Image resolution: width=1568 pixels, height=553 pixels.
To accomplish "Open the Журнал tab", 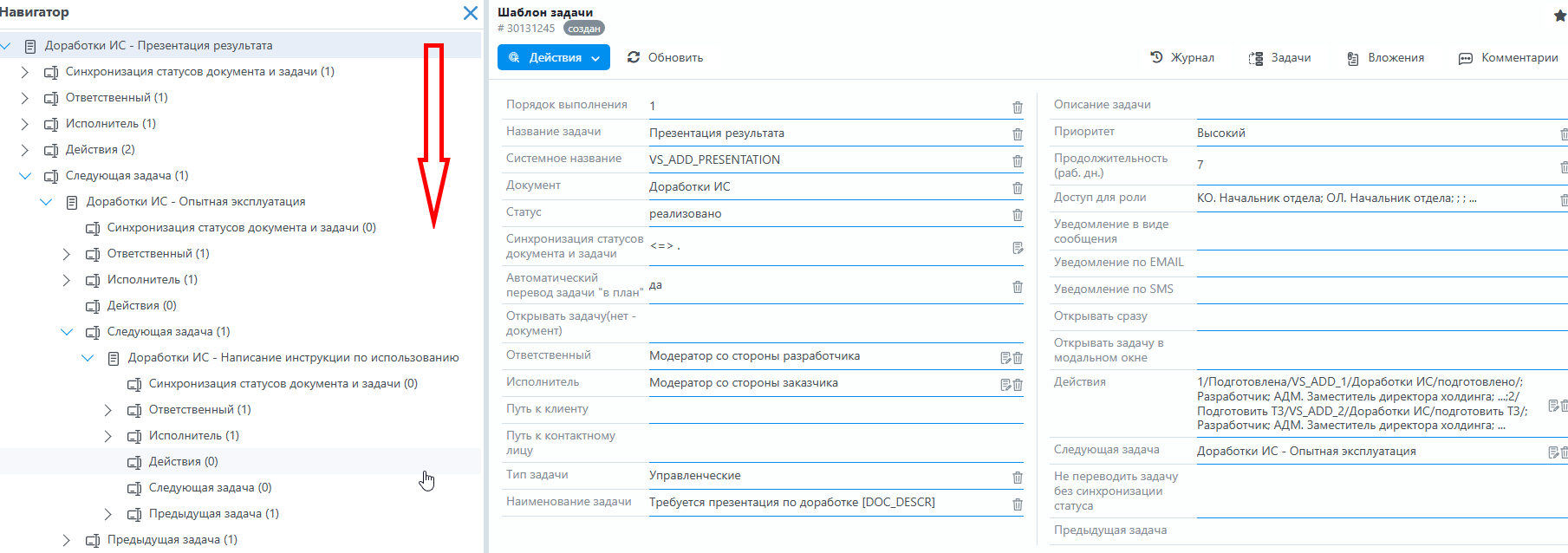I will 1182,58.
